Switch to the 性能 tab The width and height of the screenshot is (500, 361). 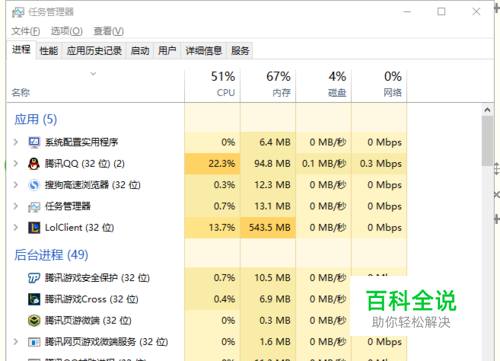pos(49,51)
